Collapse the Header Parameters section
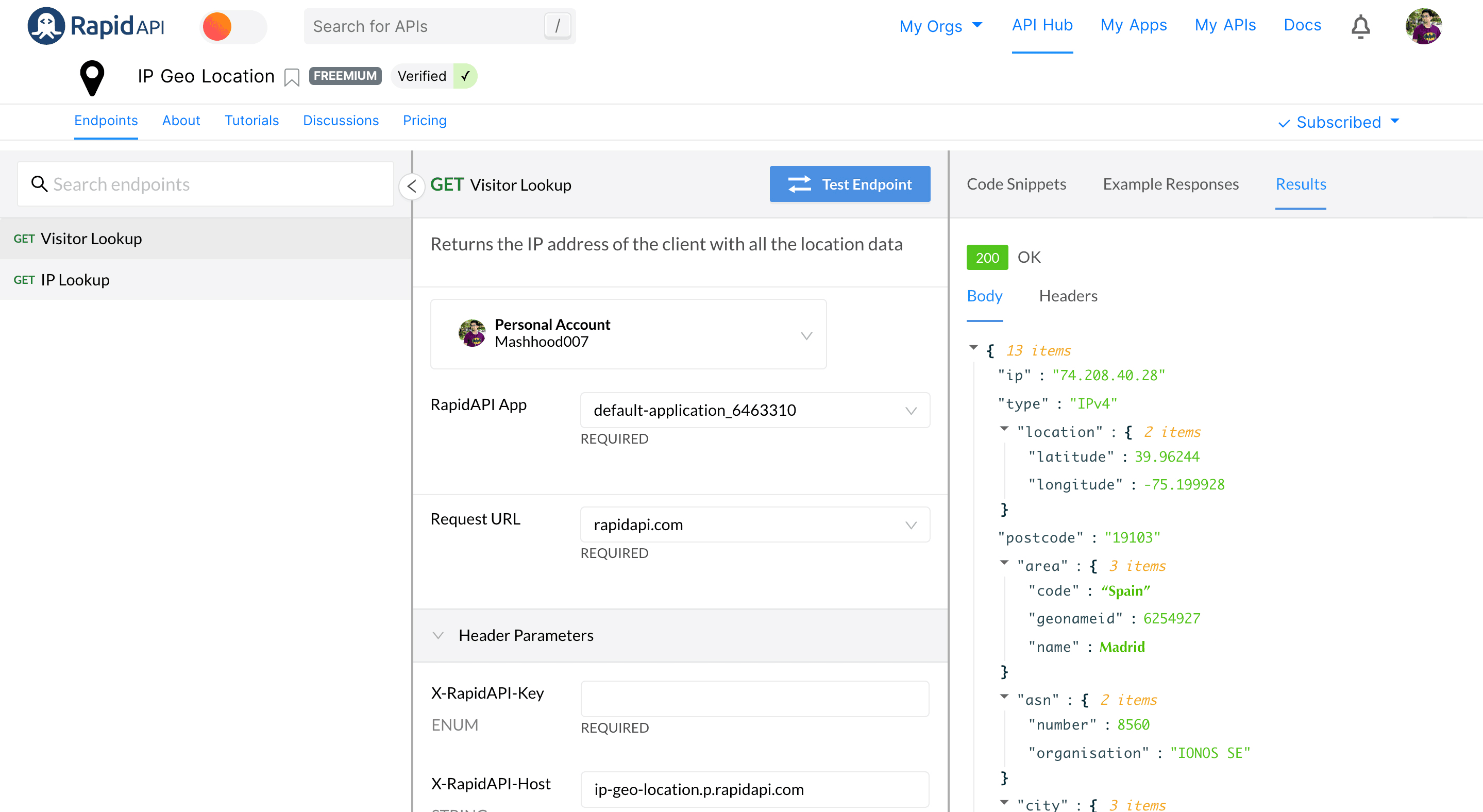 [x=438, y=635]
